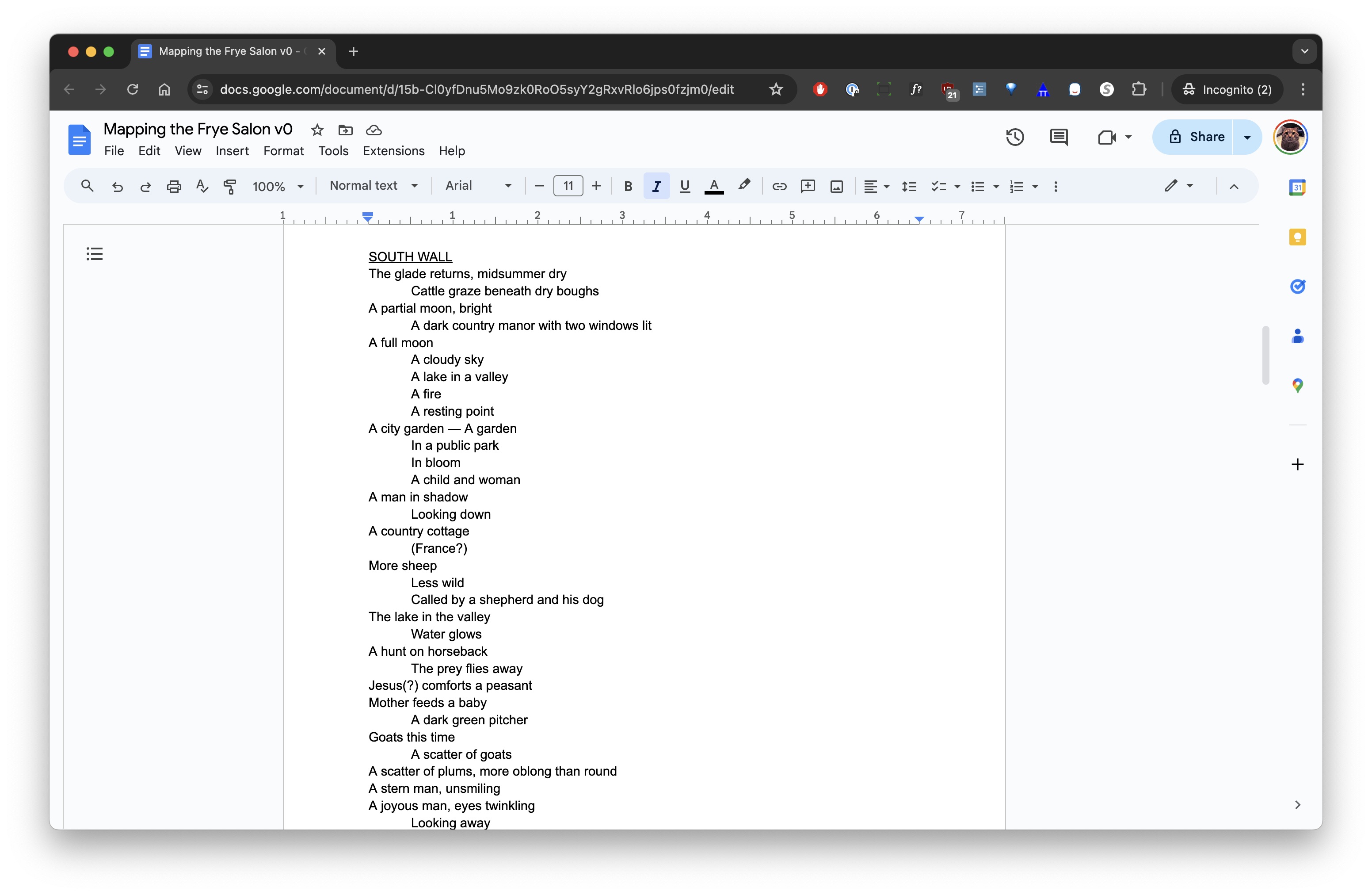
Task: Open the Arial font dropdown
Action: [478, 186]
